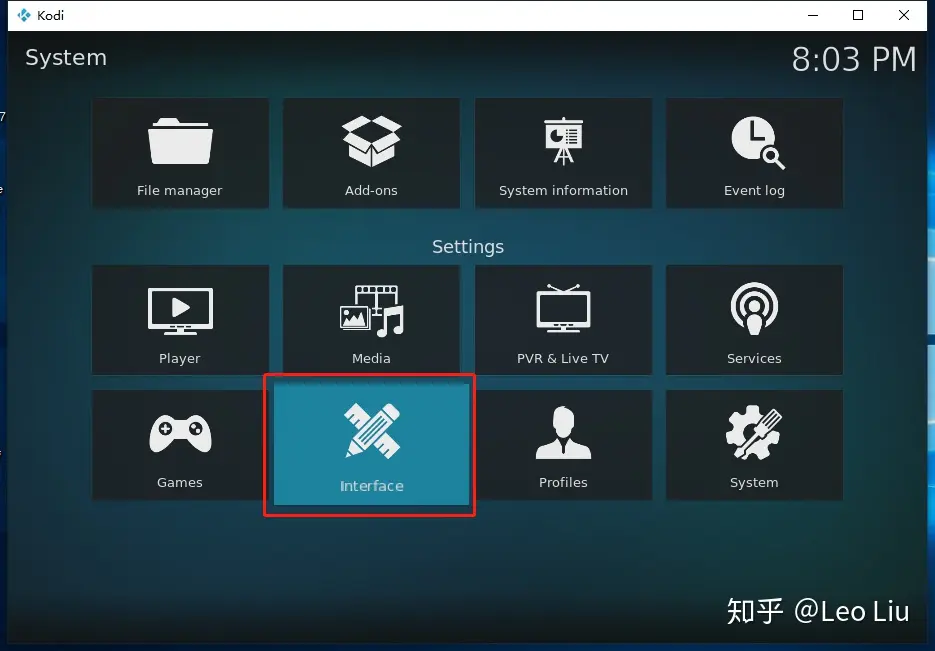935x651 pixels.
Task: Open PVR & Live TV icon
Action: tap(564, 308)
